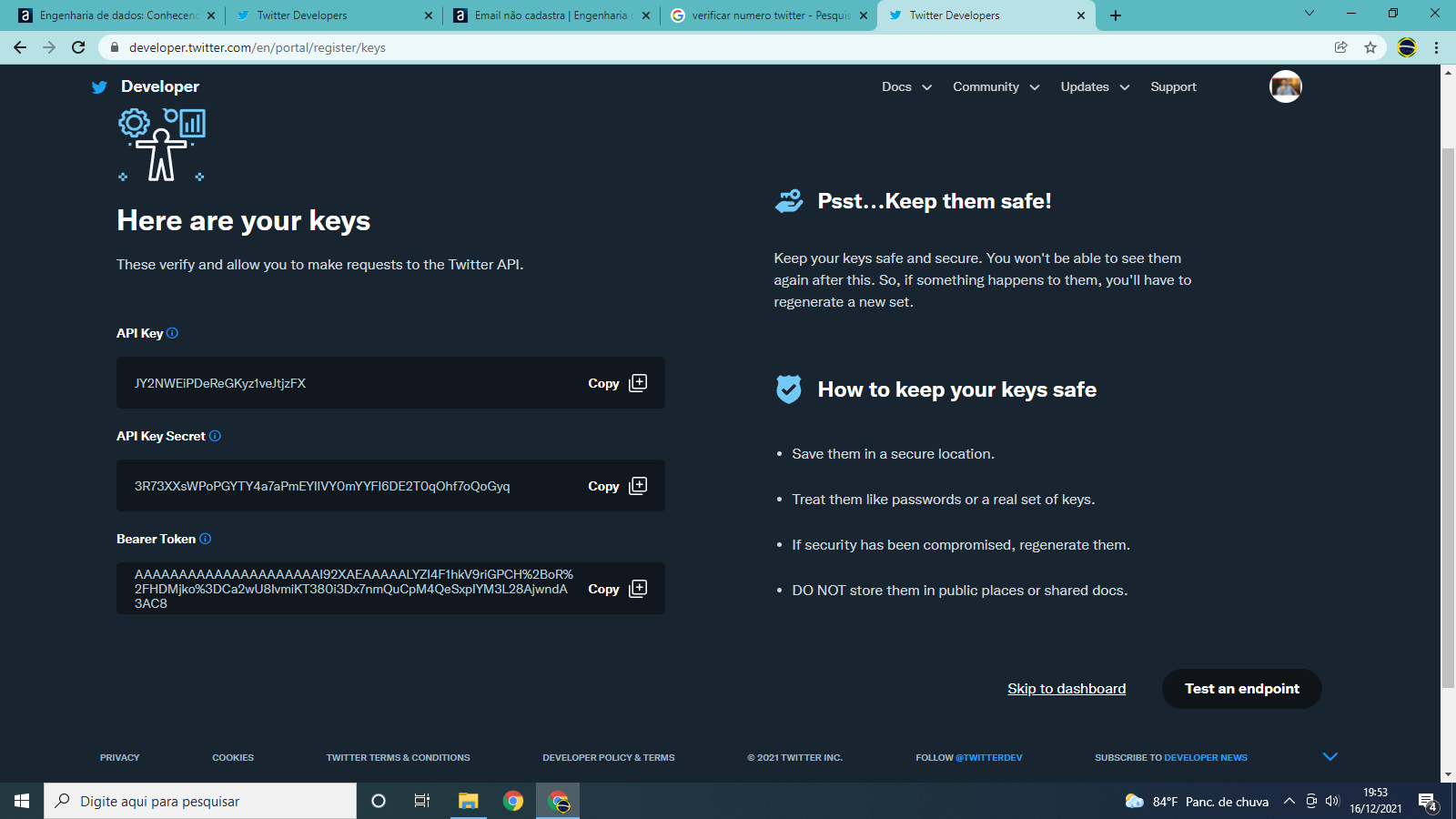This screenshot has width=1456, height=819.
Task: Go forward in browser history
Action: 49,47
